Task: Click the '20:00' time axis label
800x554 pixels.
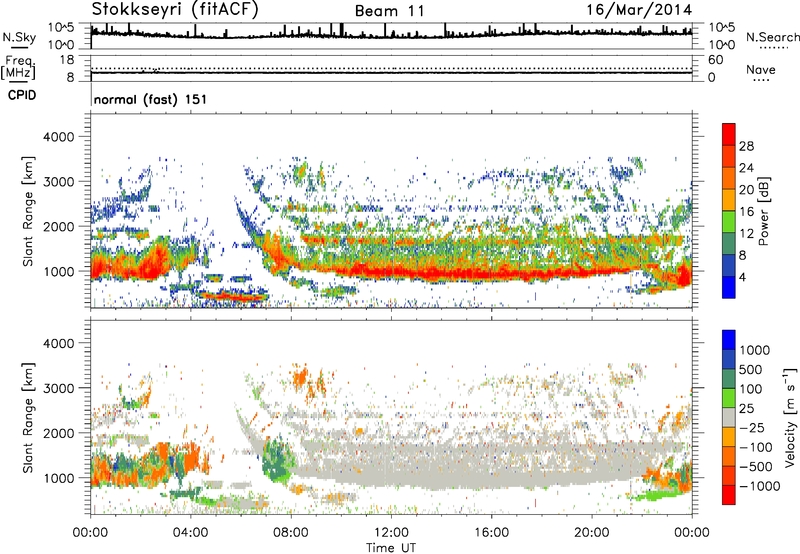Action: pos(592,533)
